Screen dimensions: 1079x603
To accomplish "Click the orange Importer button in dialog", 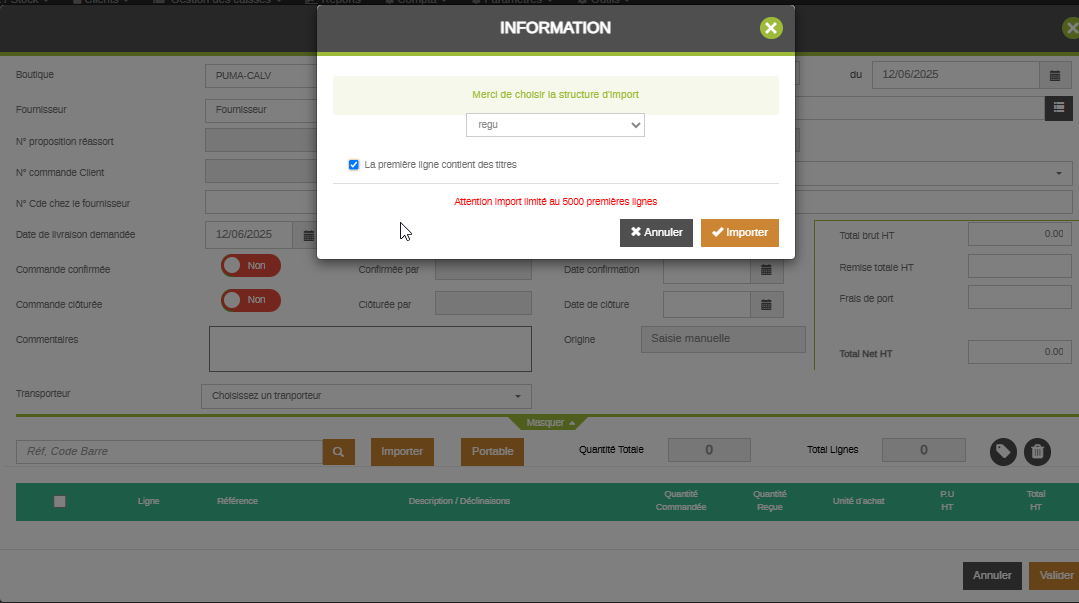I will [739, 233].
